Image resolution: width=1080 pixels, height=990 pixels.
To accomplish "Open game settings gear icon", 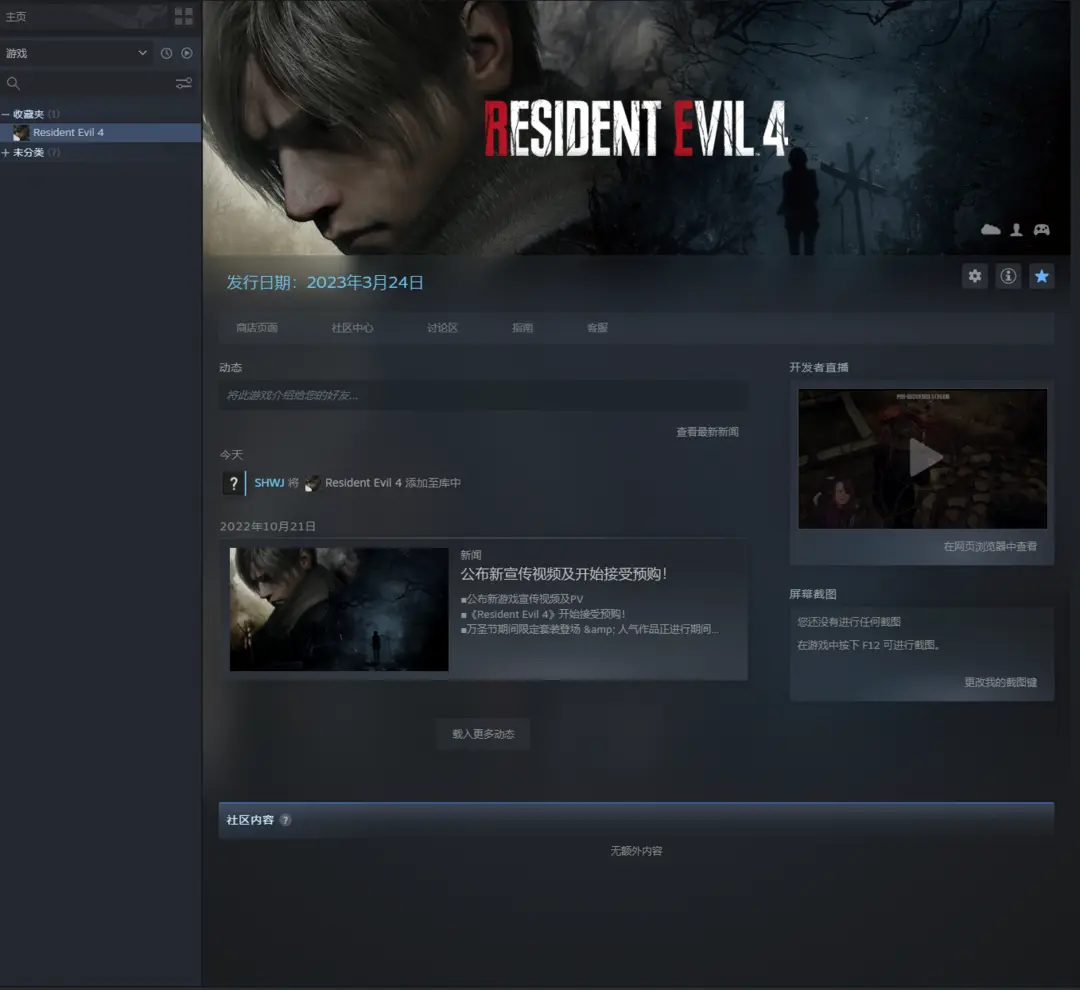I will [975, 276].
